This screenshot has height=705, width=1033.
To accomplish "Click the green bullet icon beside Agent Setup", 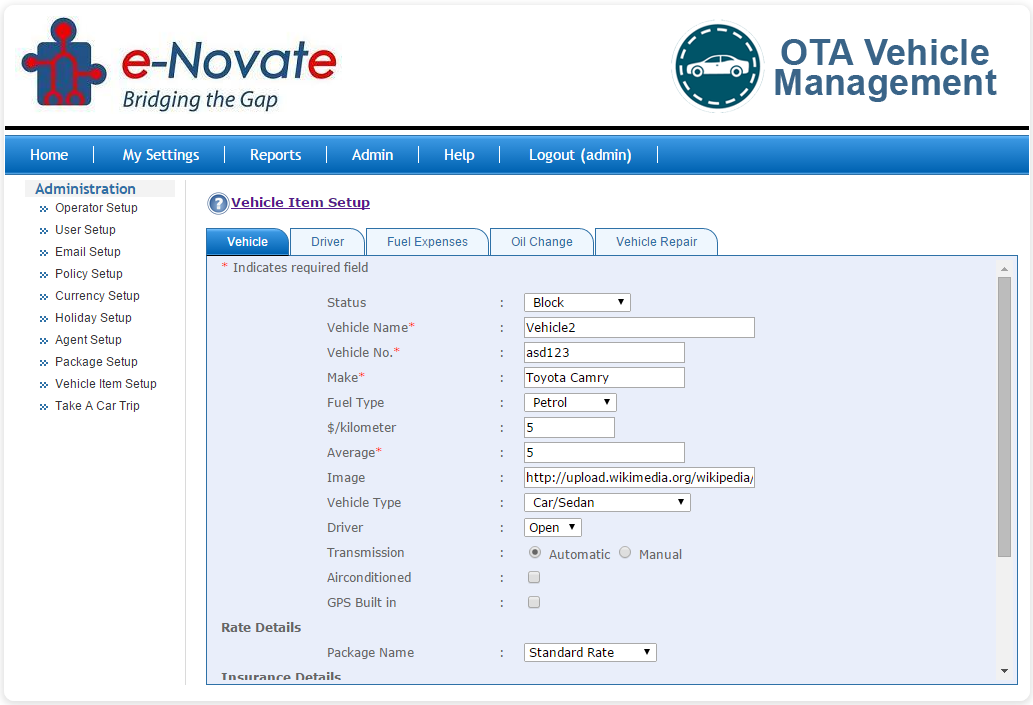I will [x=42, y=340].
